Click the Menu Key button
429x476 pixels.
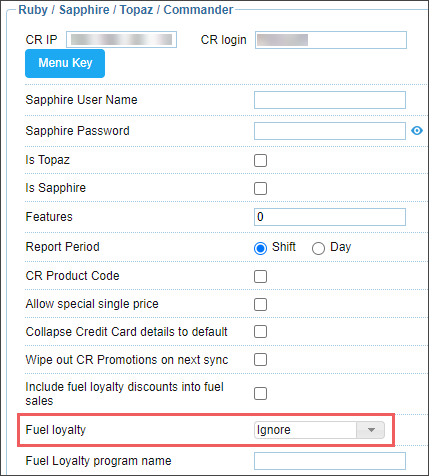(x=65, y=63)
